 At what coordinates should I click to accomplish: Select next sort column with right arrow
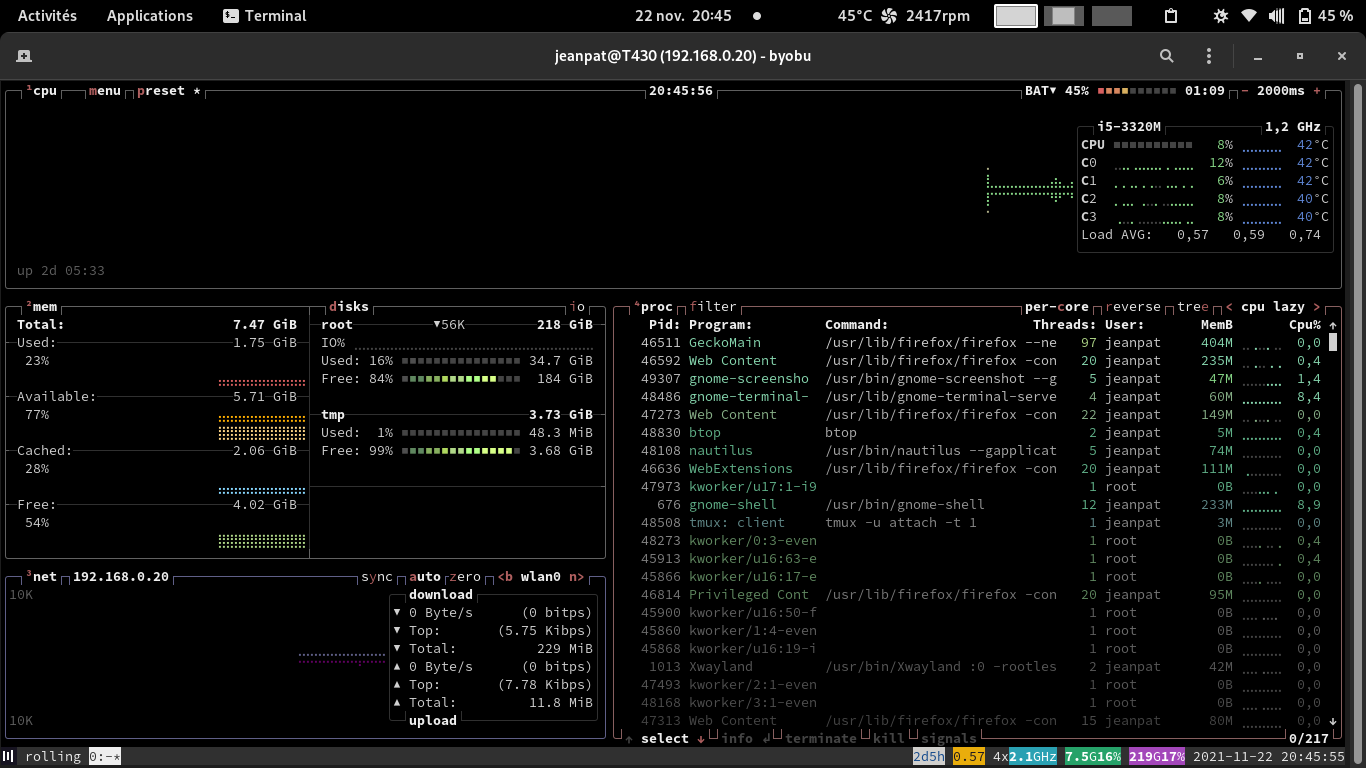click(1317, 307)
